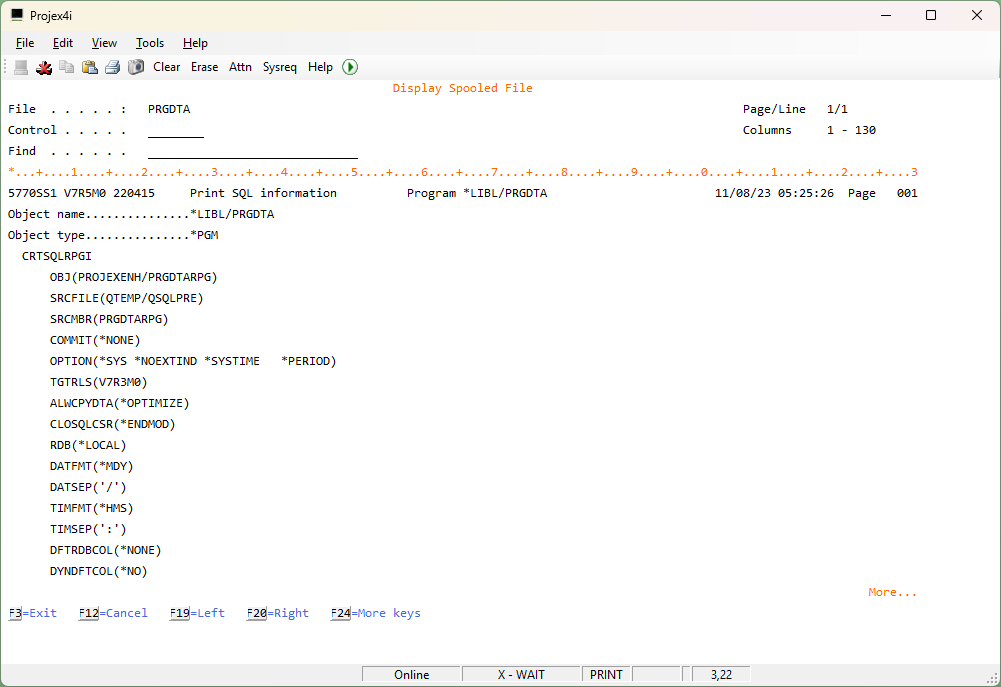
Task: Click the printer icon in toolbar
Action: [112, 67]
